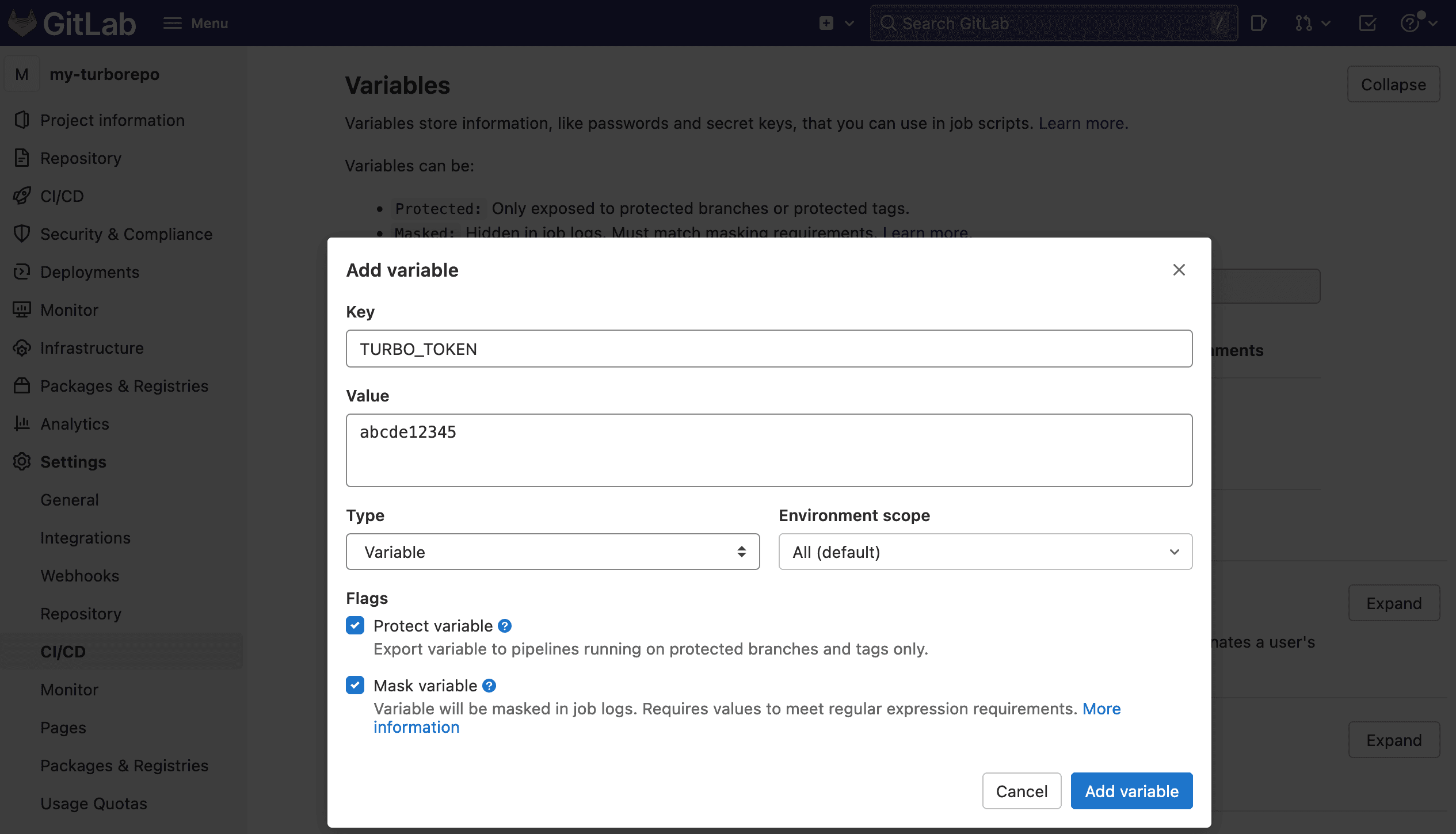
Task: Open the to-do list icon in top bar
Action: pos(1368,23)
